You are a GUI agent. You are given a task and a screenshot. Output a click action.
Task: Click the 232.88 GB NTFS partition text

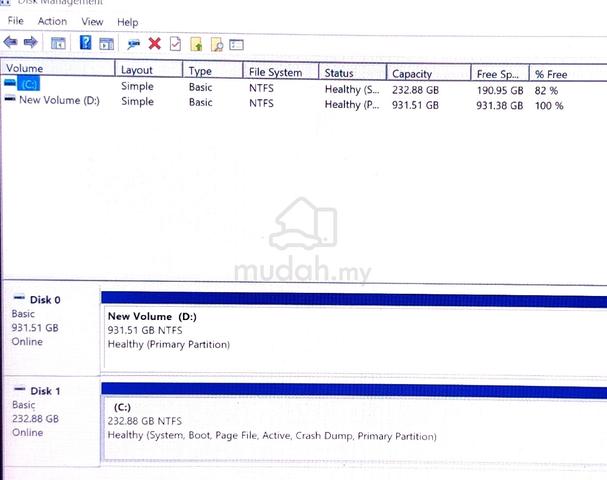tap(145, 421)
